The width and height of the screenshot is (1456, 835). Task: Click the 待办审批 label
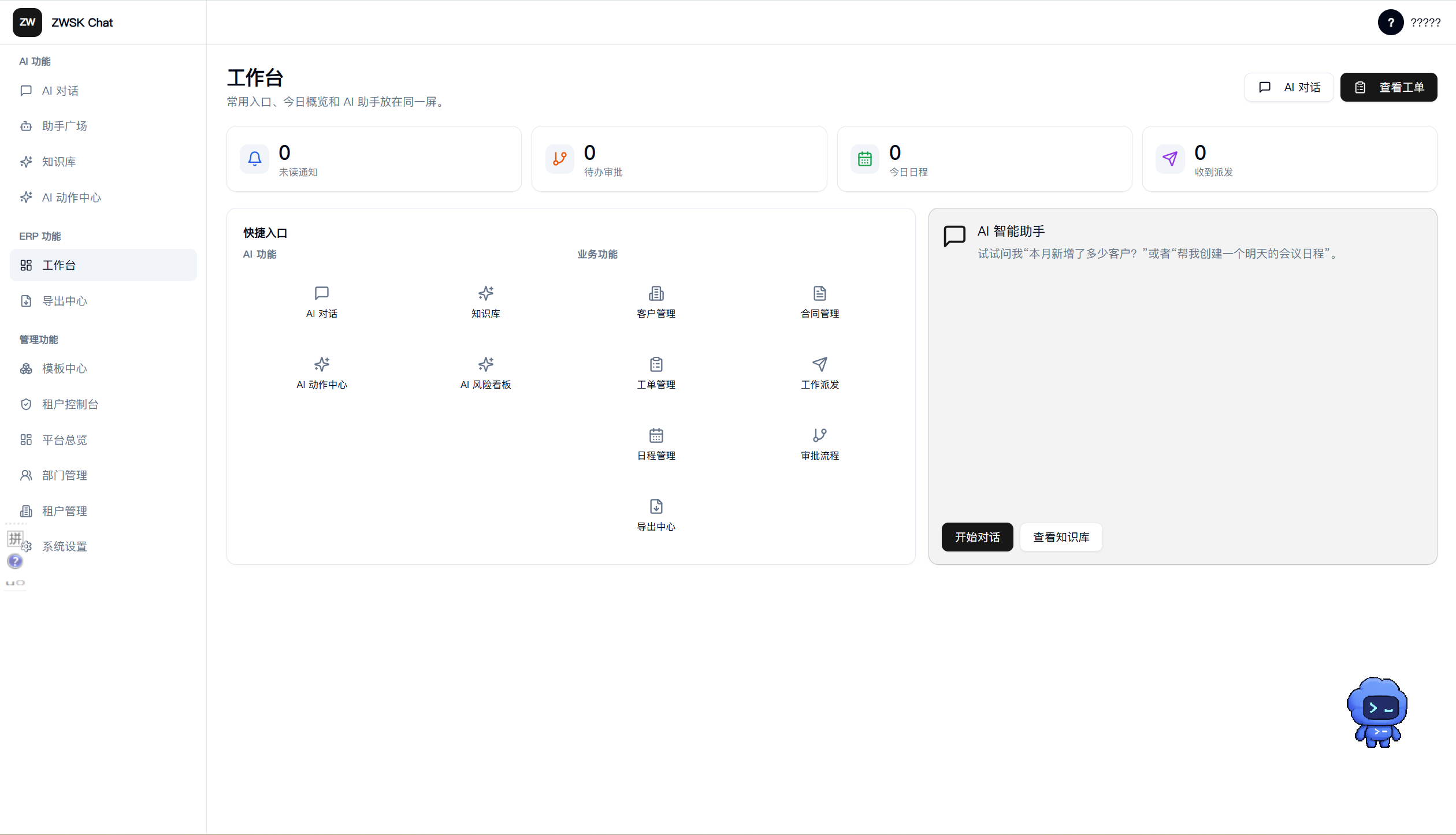coord(603,172)
